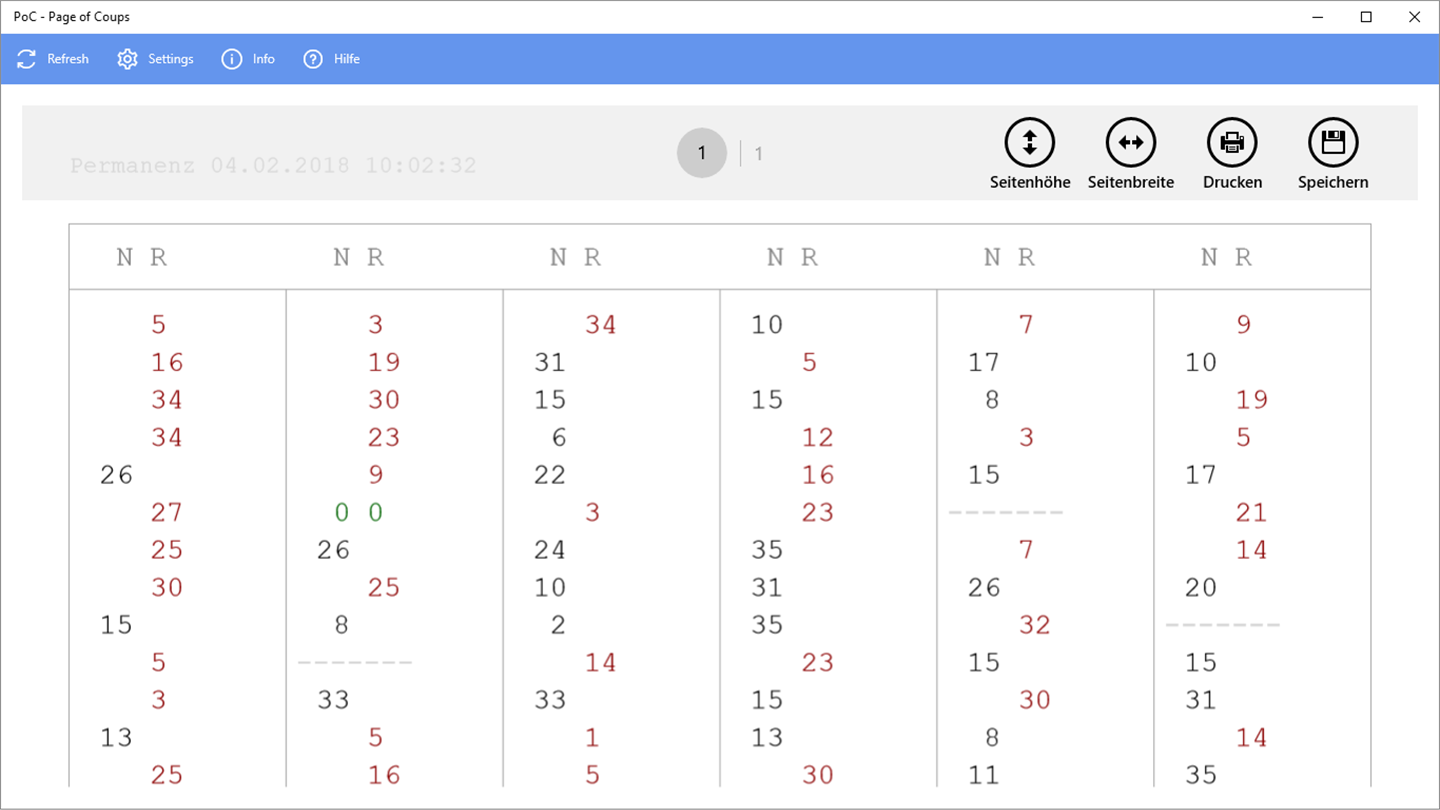1440x810 pixels.
Task: Fit to width with Seitenbreite icon
Action: (x=1131, y=143)
